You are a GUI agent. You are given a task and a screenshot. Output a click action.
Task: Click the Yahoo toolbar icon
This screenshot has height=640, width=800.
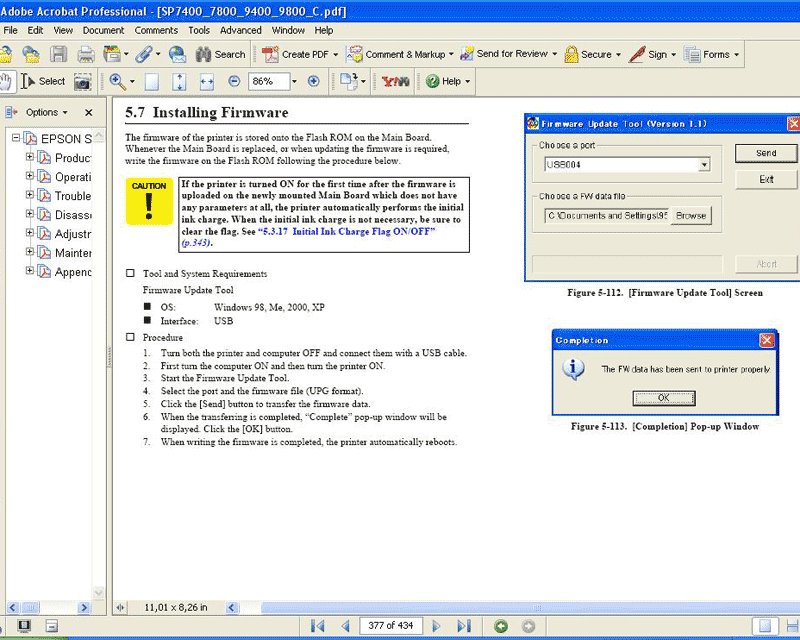tap(395, 82)
